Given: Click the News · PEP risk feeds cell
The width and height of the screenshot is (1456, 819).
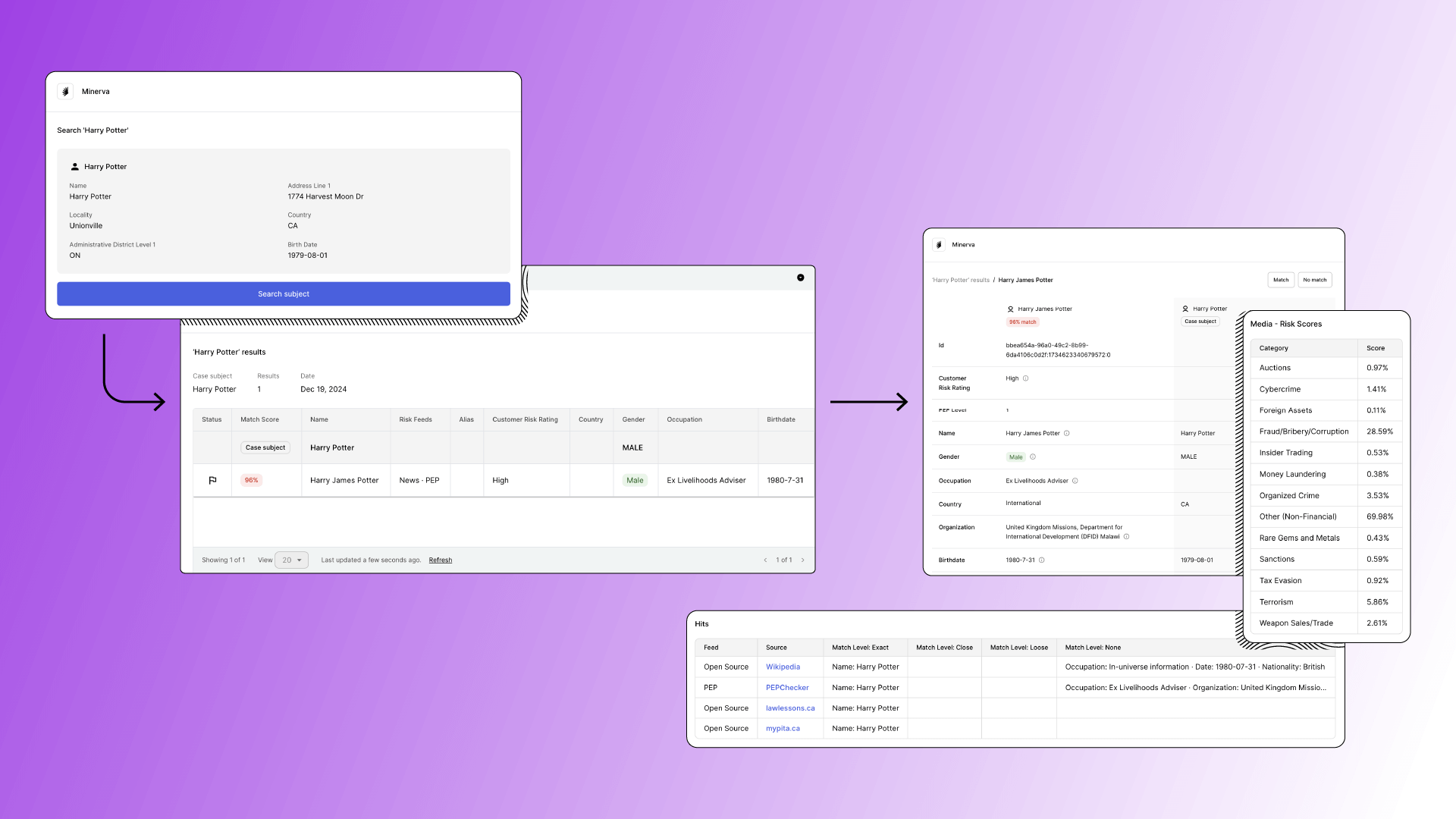Looking at the screenshot, I should point(419,480).
